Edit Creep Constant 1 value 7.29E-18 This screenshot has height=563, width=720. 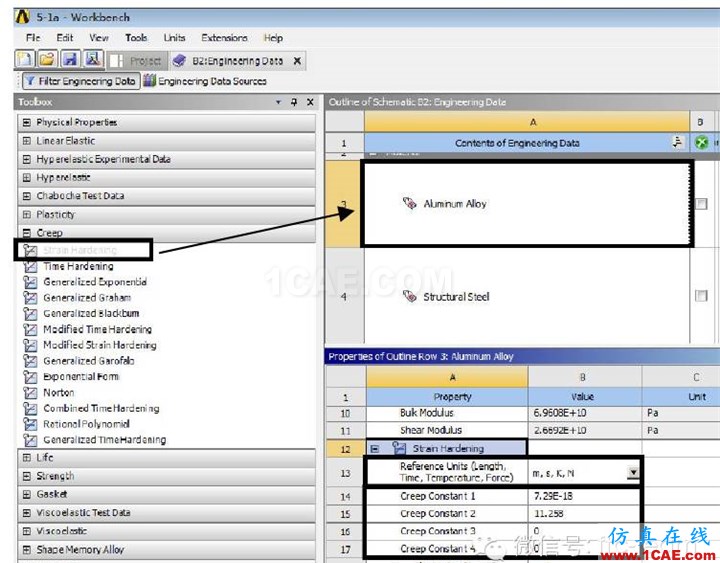(584, 496)
